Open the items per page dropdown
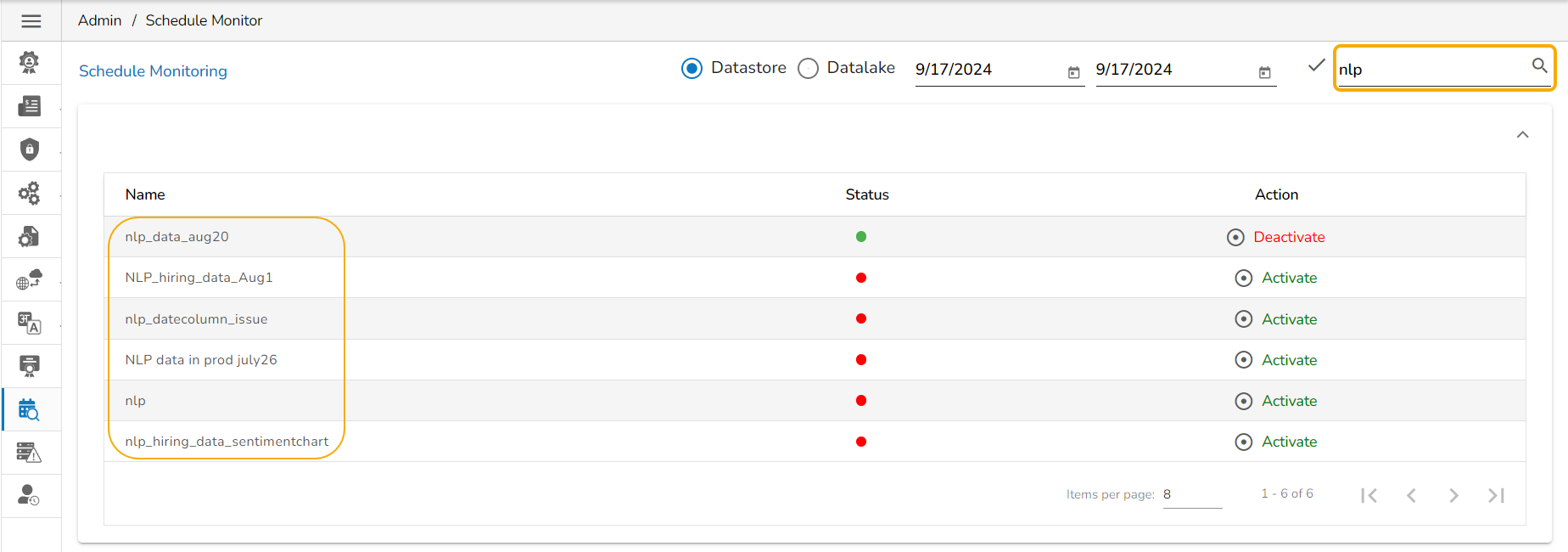This screenshot has height=552, width=1568. click(x=1191, y=494)
